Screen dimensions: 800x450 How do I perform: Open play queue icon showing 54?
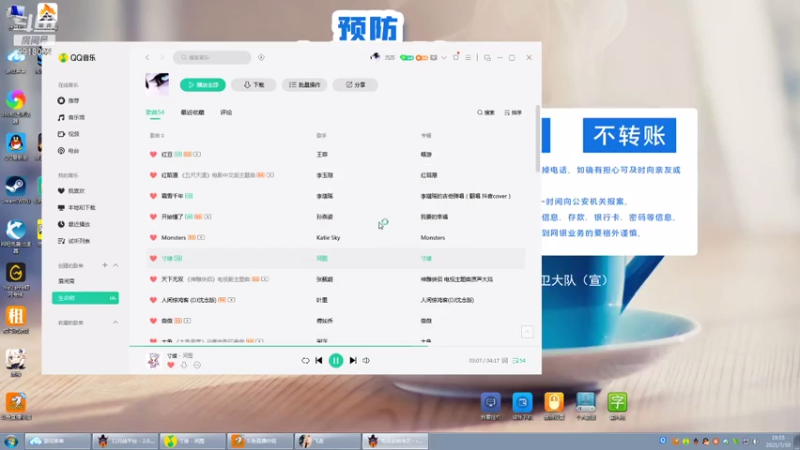519,361
